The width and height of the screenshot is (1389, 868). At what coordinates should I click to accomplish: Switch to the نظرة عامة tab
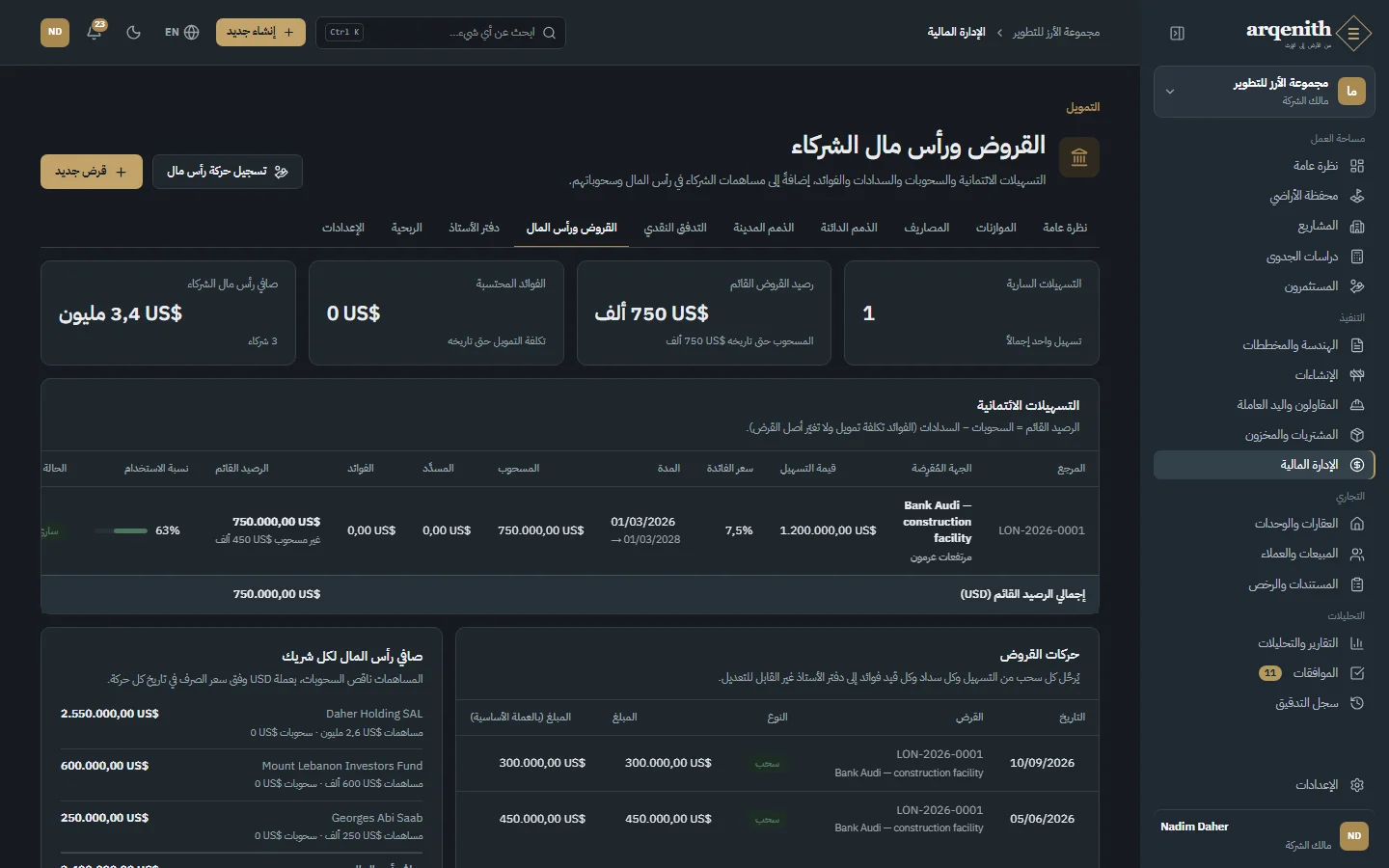tap(1065, 228)
